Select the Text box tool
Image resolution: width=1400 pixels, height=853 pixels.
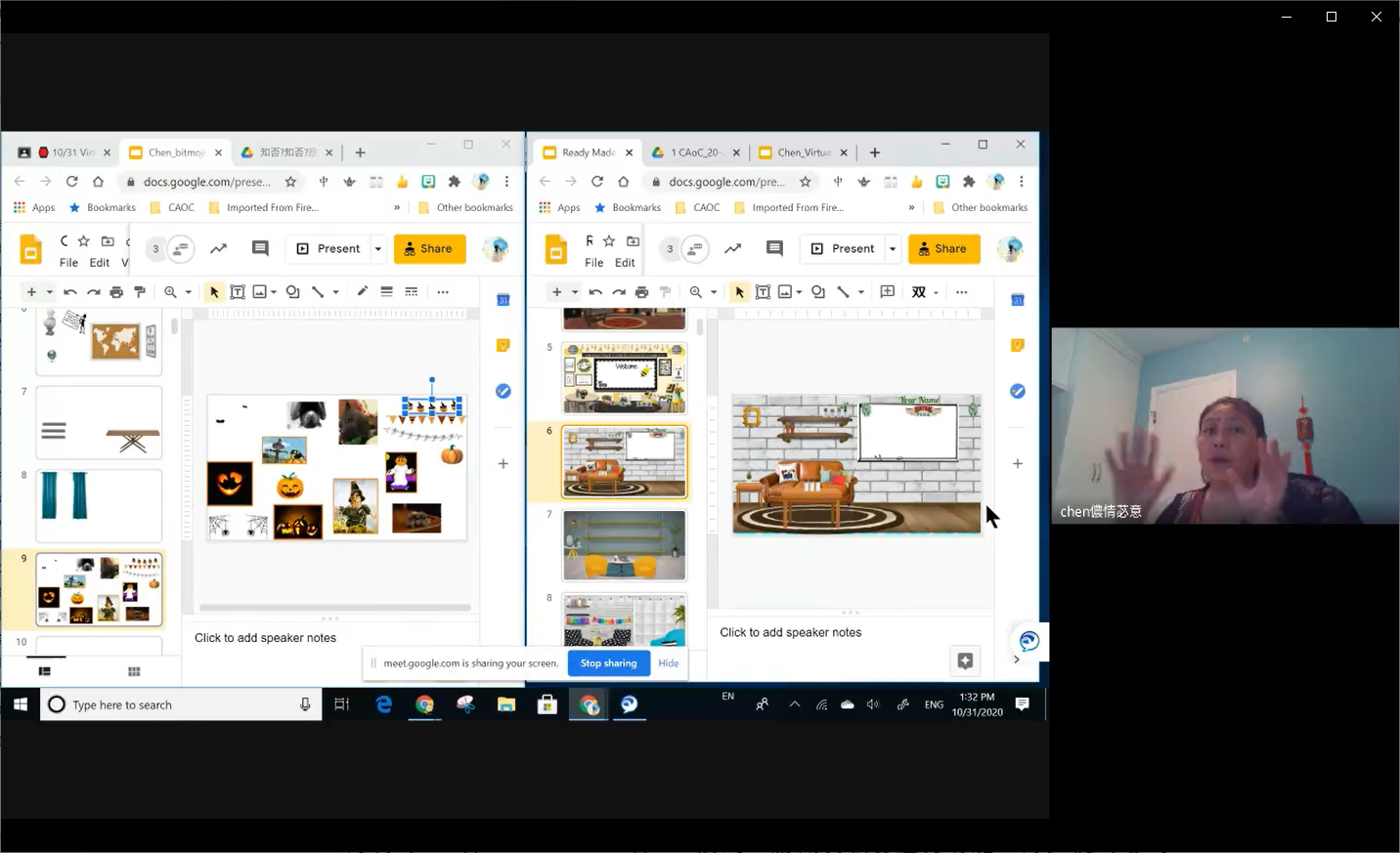[x=237, y=291]
